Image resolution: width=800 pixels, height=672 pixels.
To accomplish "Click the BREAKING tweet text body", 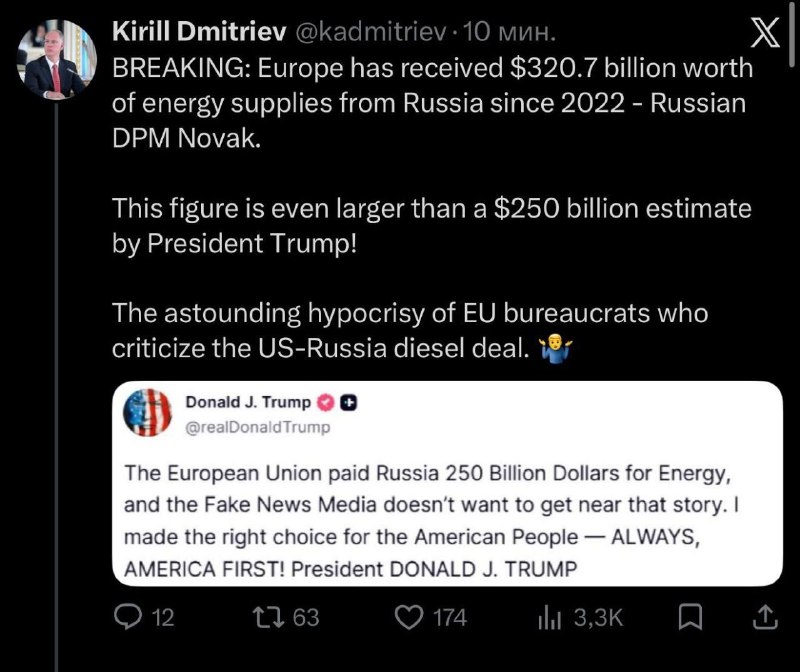I will pos(432,208).
